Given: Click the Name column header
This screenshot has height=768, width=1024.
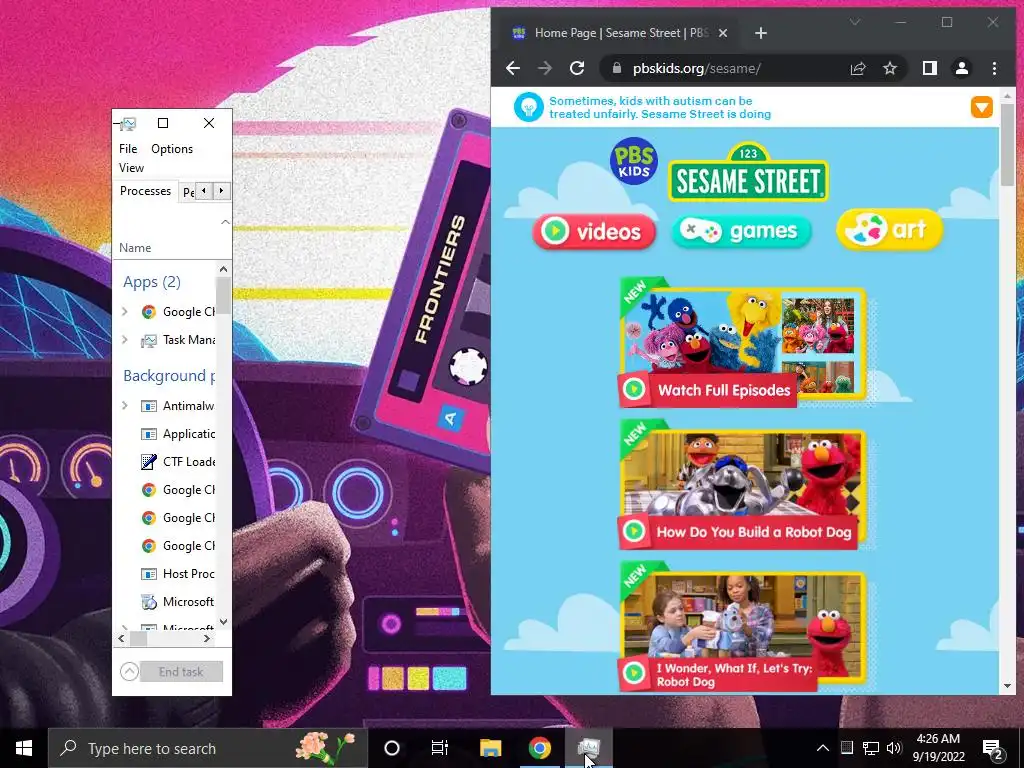Looking at the screenshot, I should (x=135, y=248).
